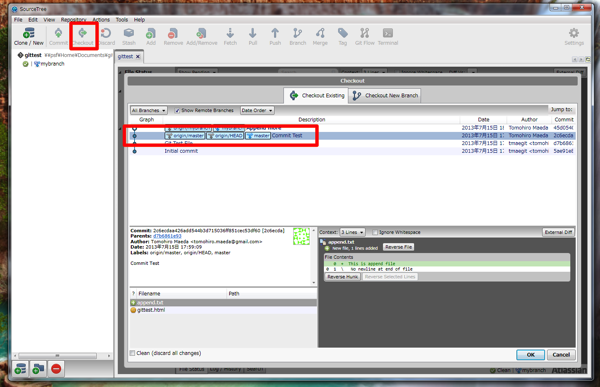Select mybranch in the sidebar tree
Screen dimensions: 600x387
52,64
